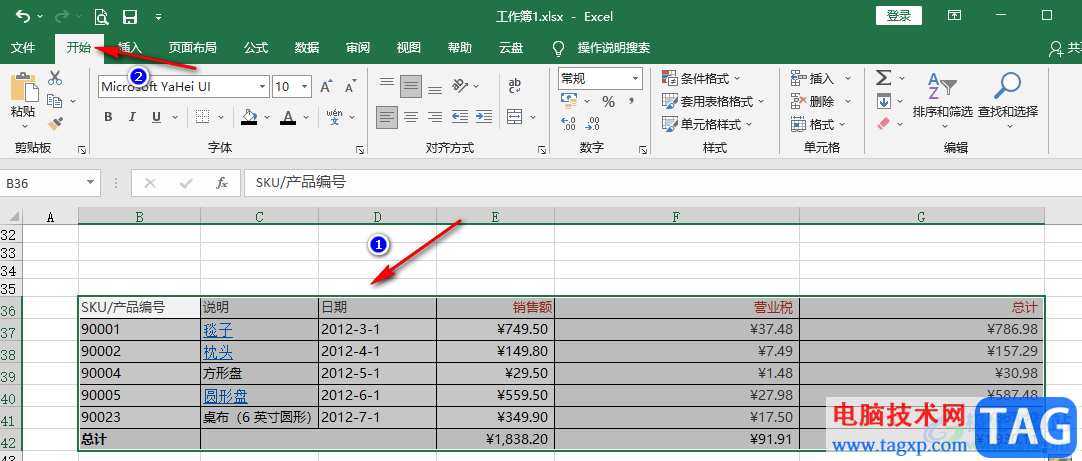This screenshot has height=461, width=1082.
Task: Click the Fill down arrow icon
Action: point(884,101)
